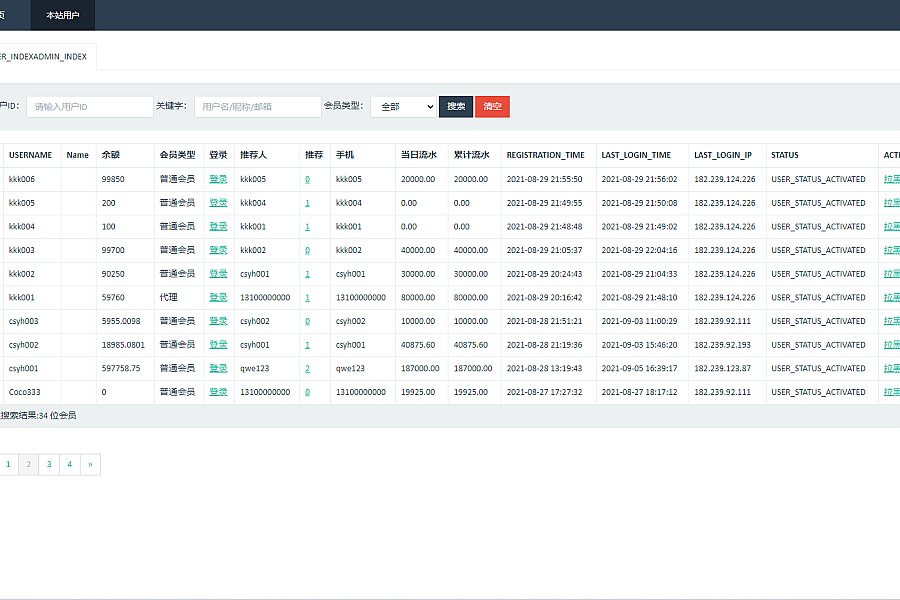Jump to page 4 in pagination
The width and height of the screenshot is (900, 600).
(69, 464)
